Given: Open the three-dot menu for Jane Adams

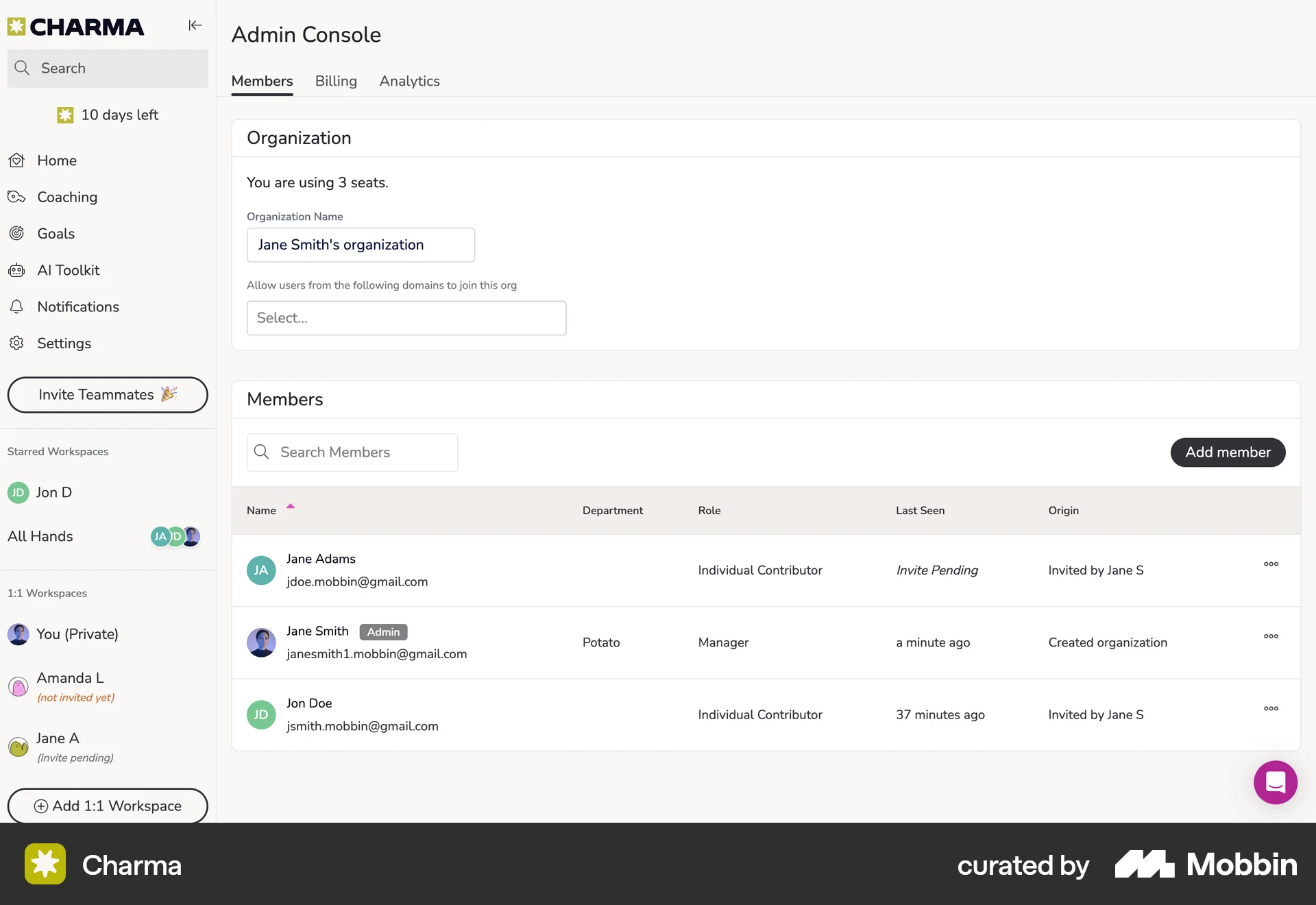Looking at the screenshot, I should [1271, 564].
